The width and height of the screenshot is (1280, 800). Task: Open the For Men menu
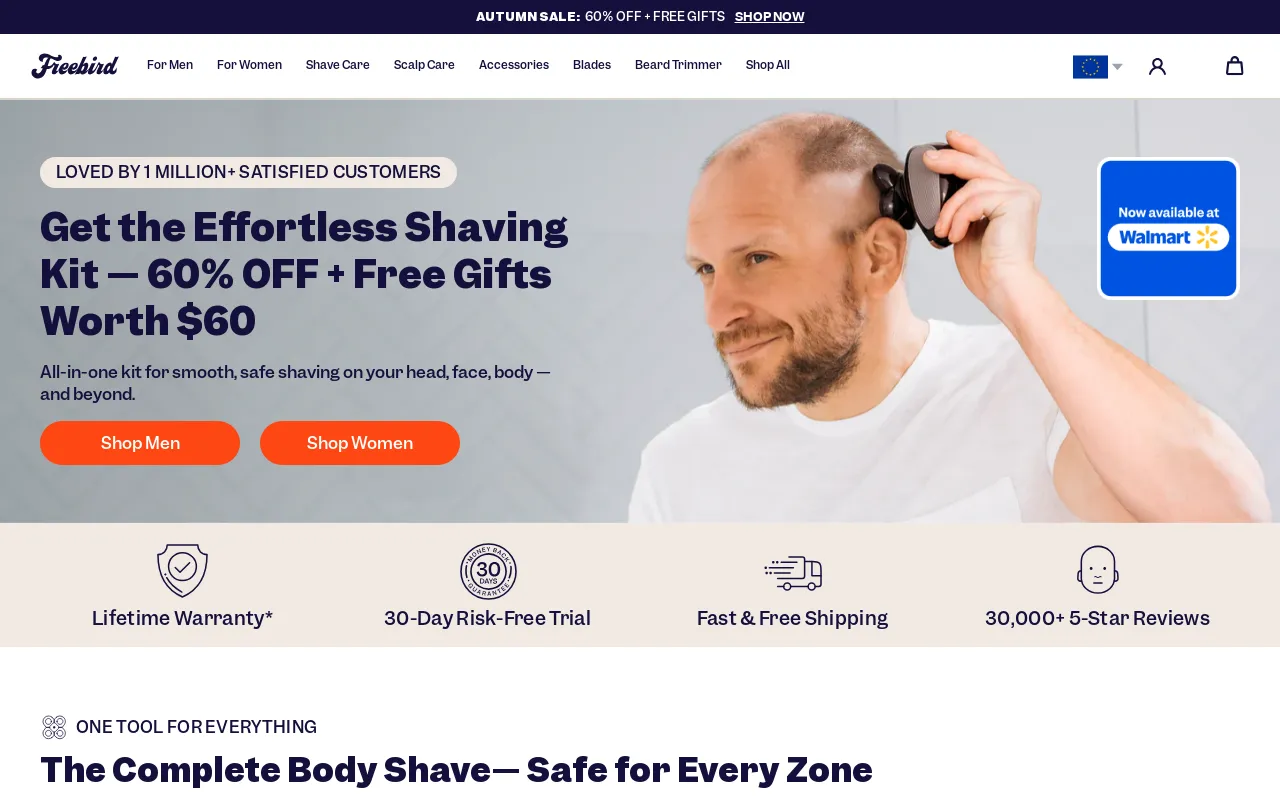pos(170,65)
